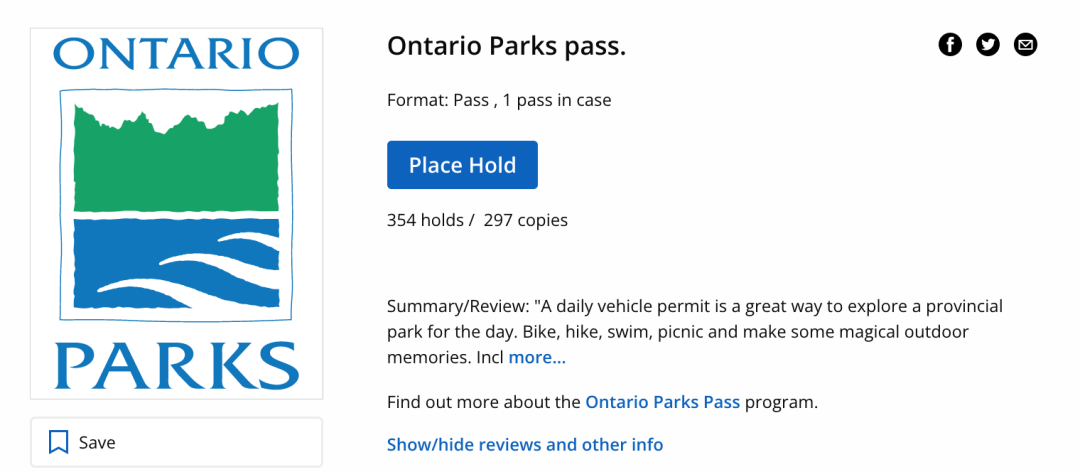The height and width of the screenshot is (472, 1080).
Task: Click the Format: Pass description line
Action: (x=499, y=101)
